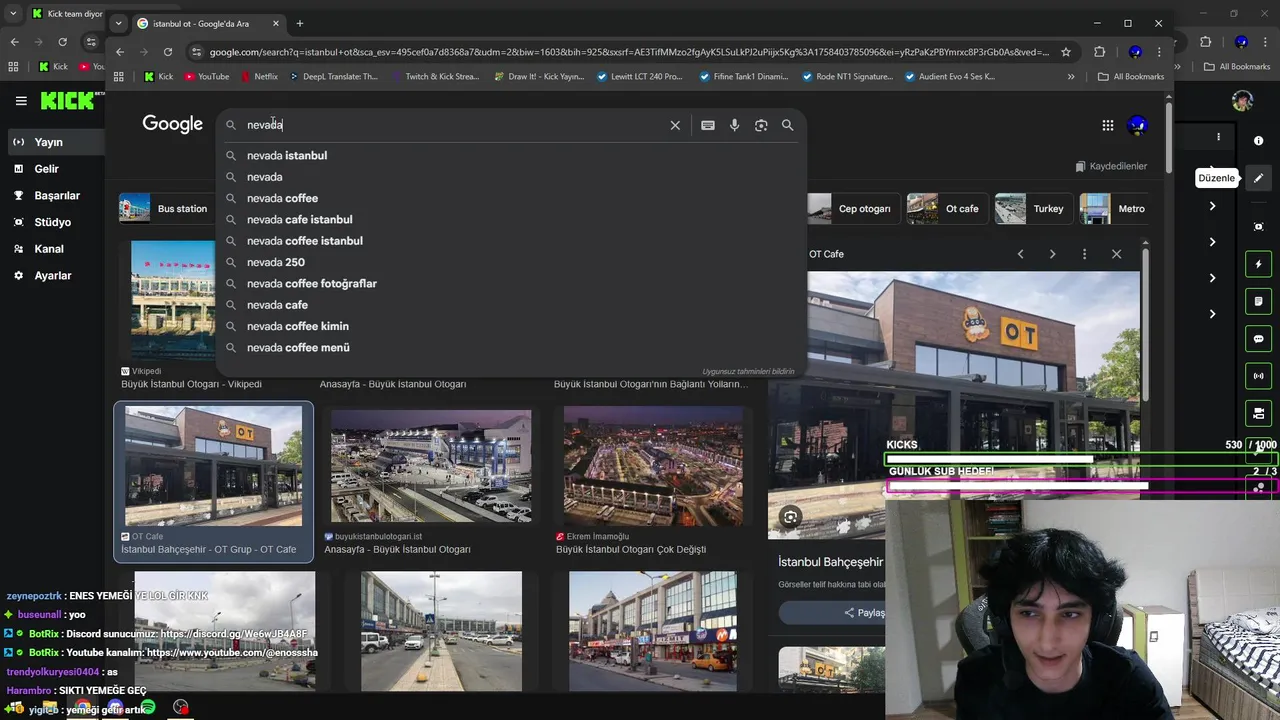Viewport: 1280px width, 720px height.
Task: Click the Kaydedilenler link
Action: point(1111,166)
